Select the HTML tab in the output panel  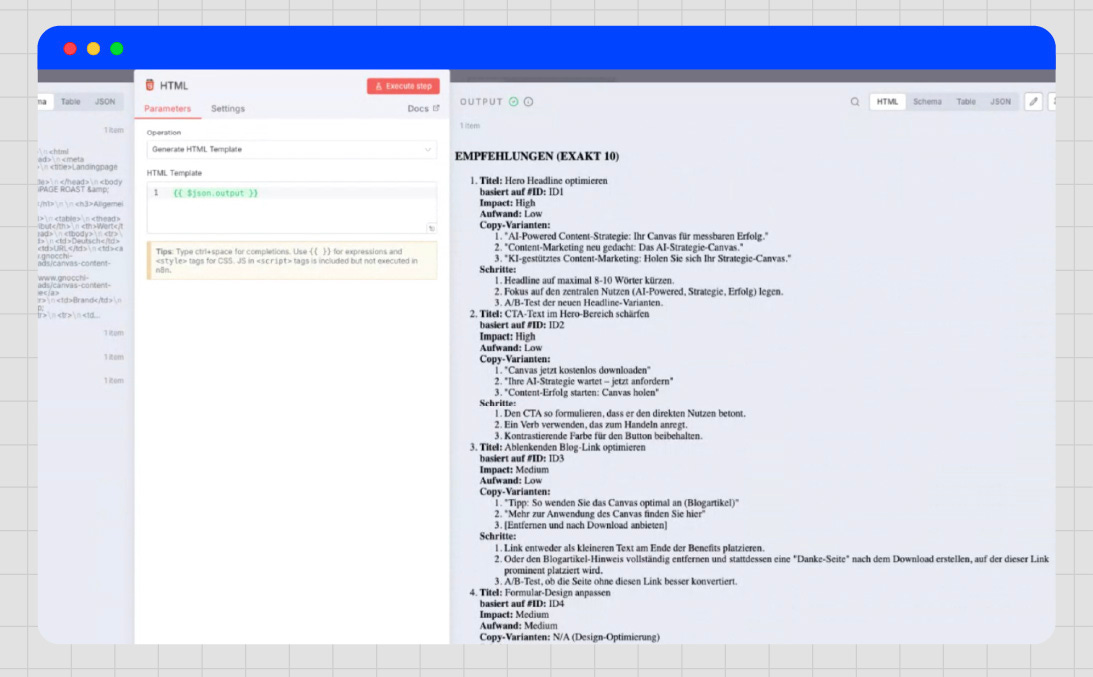(x=888, y=101)
